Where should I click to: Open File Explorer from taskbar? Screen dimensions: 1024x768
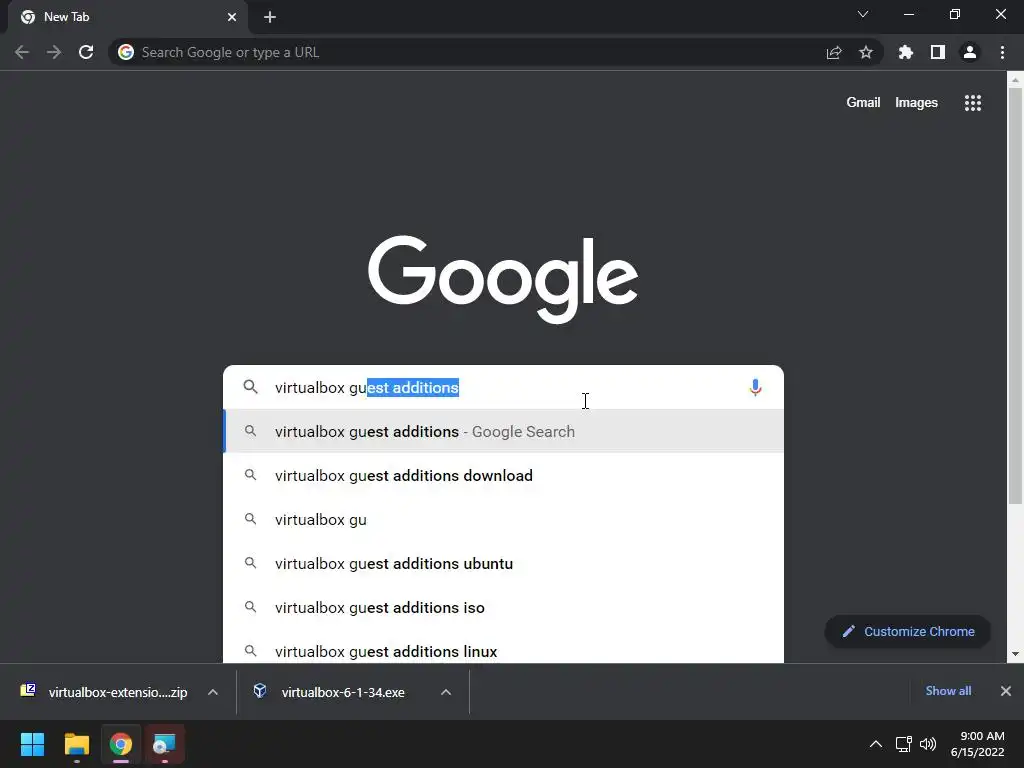click(x=76, y=744)
